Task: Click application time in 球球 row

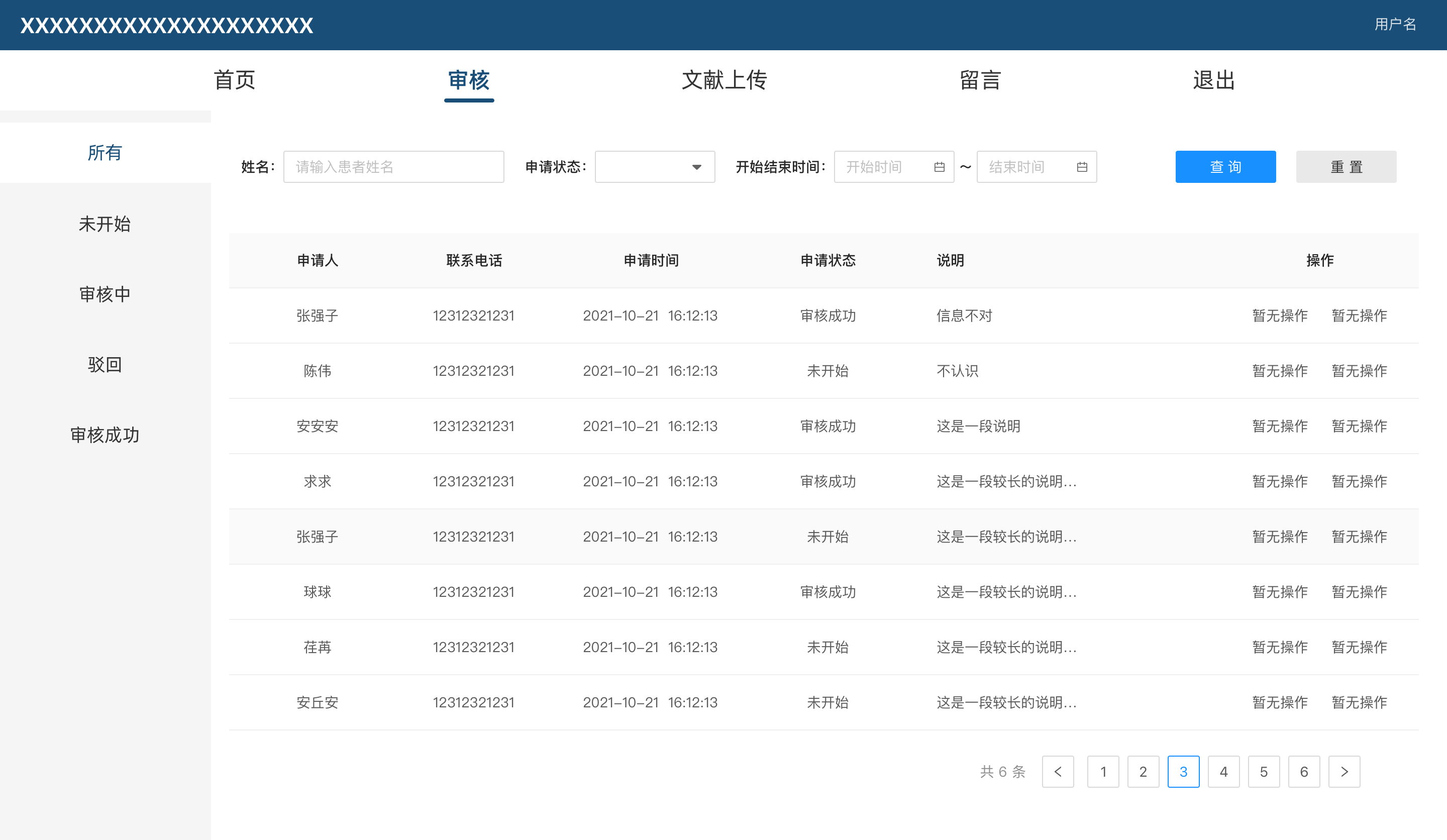Action: (651, 592)
